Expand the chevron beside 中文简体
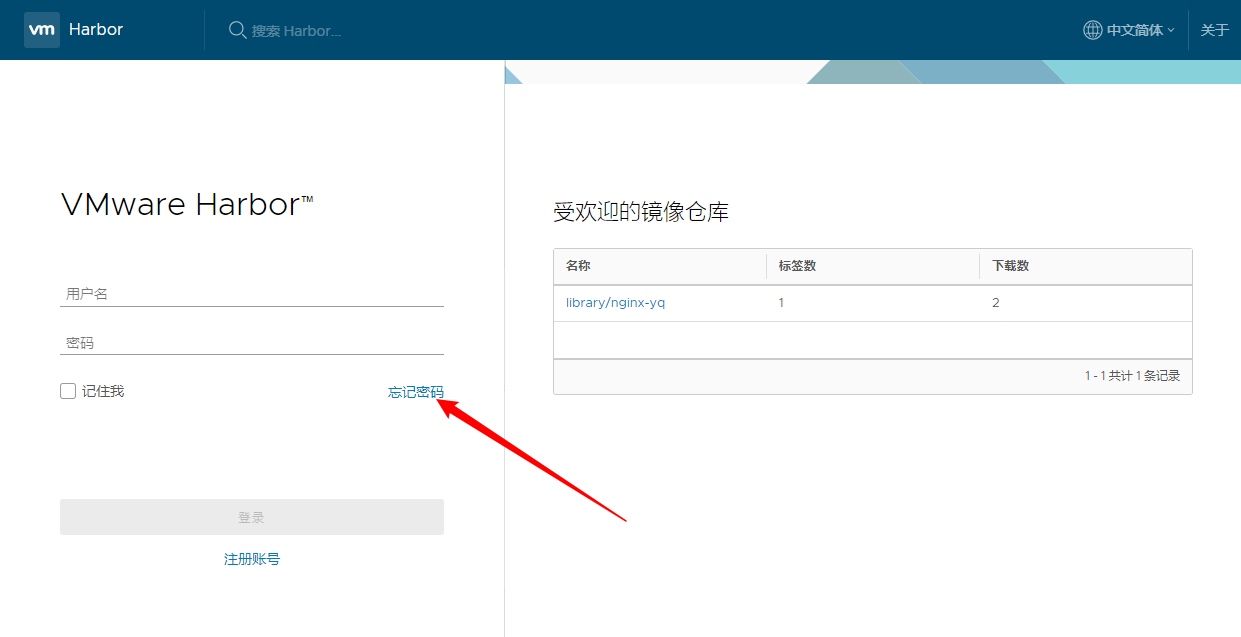 [1171, 31]
